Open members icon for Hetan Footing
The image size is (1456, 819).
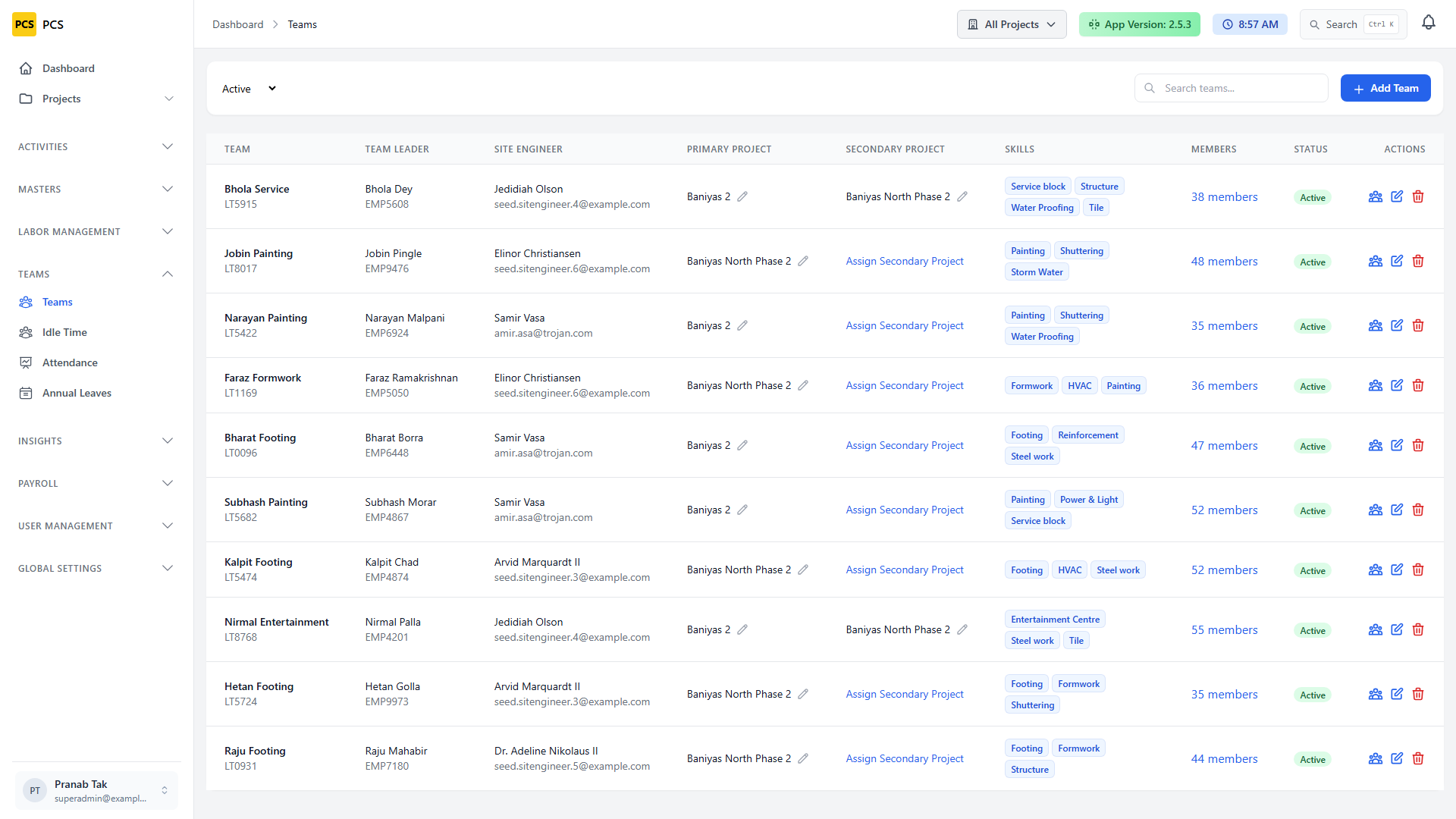pos(1376,694)
